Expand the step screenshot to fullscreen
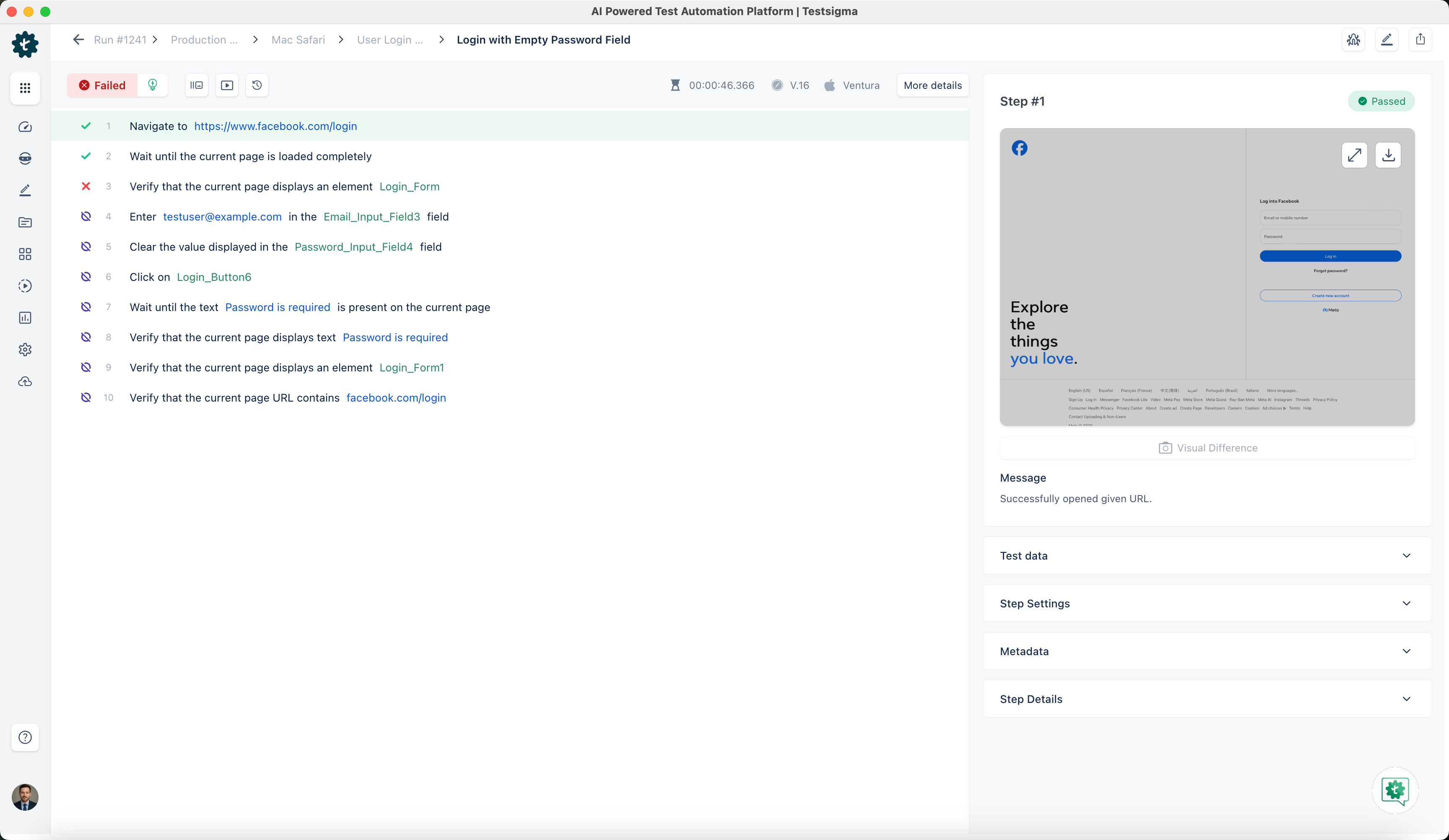1449x840 pixels. point(1355,155)
